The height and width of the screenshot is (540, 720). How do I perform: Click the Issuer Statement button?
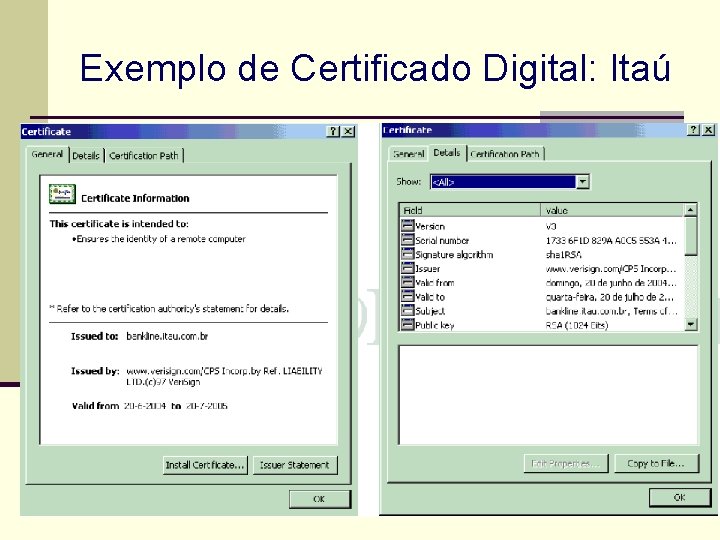click(295, 465)
